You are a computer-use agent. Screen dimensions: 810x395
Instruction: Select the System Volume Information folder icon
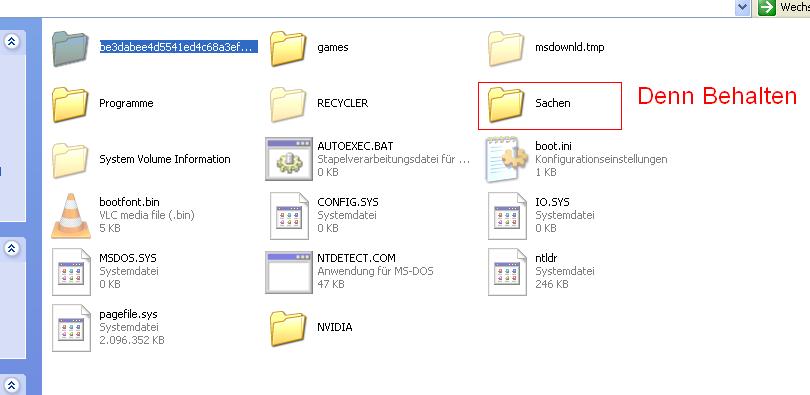(70, 161)
